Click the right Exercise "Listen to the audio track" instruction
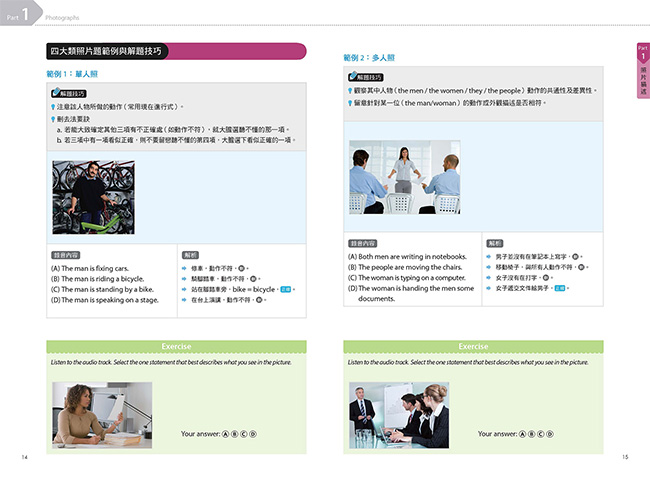 click(468, 362)
